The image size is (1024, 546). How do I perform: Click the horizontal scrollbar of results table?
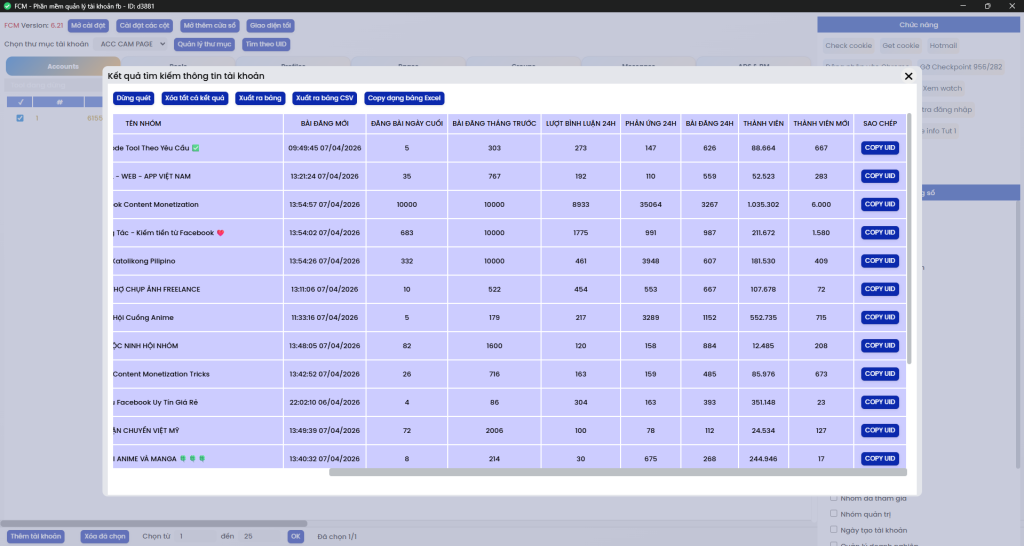pos(617,472)
